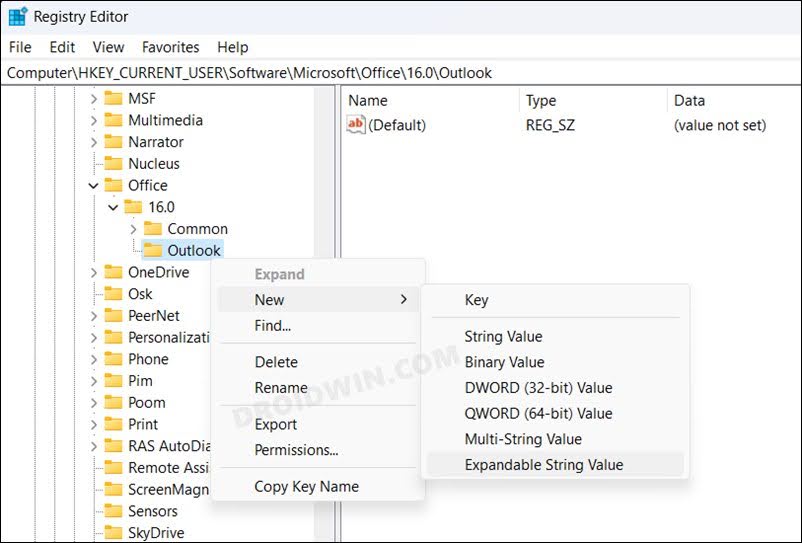Click the SkyDrive folder icon
This screenshot has height=543, width=802.
[114, 533]
